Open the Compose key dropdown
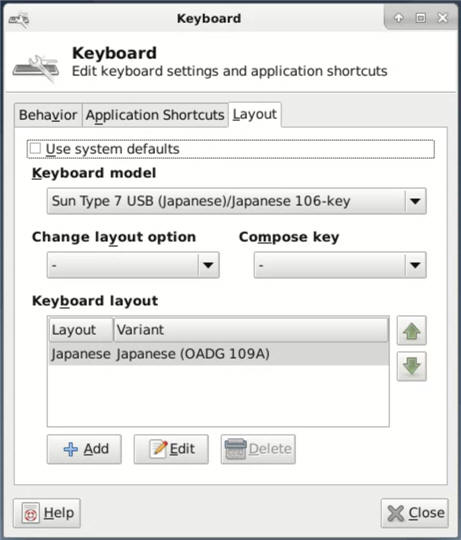 pyautogui.click(x=340, y=265)
